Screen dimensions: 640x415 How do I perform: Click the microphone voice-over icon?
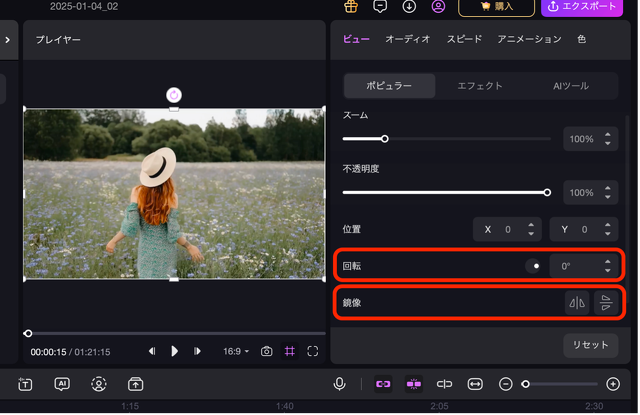point(340,384)
